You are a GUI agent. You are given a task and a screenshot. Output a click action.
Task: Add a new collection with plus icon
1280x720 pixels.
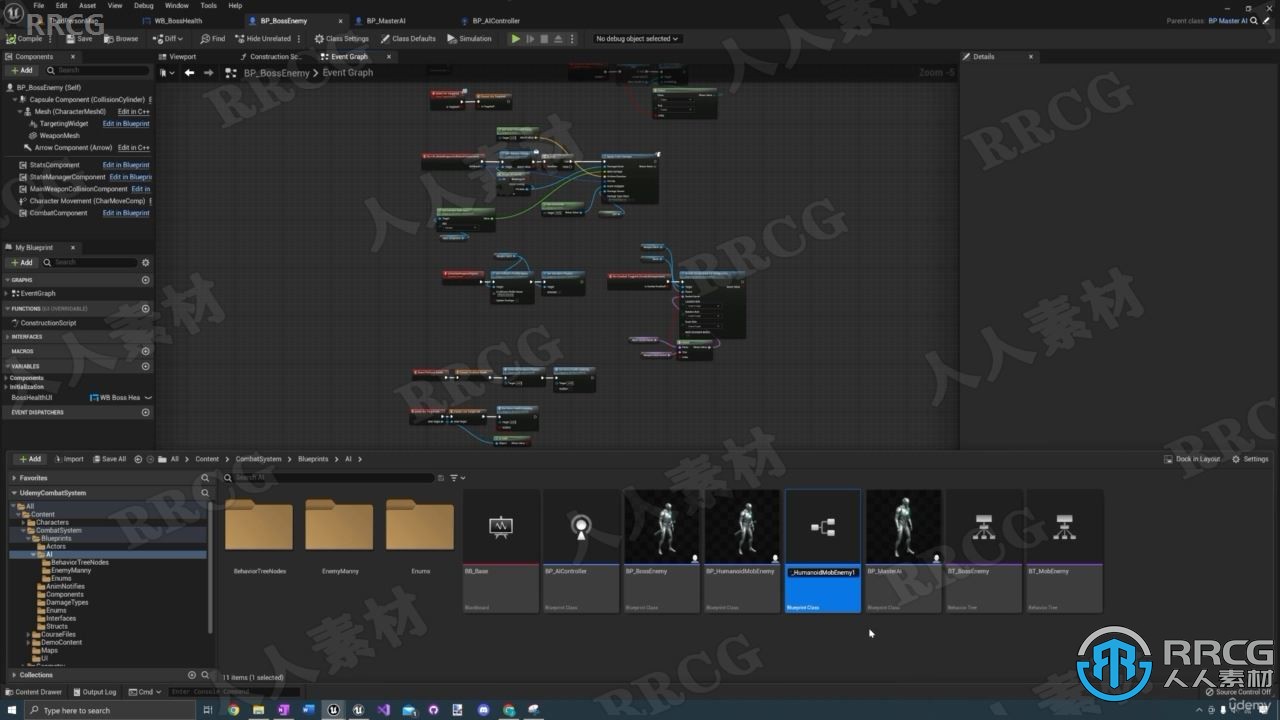[192, 675]
